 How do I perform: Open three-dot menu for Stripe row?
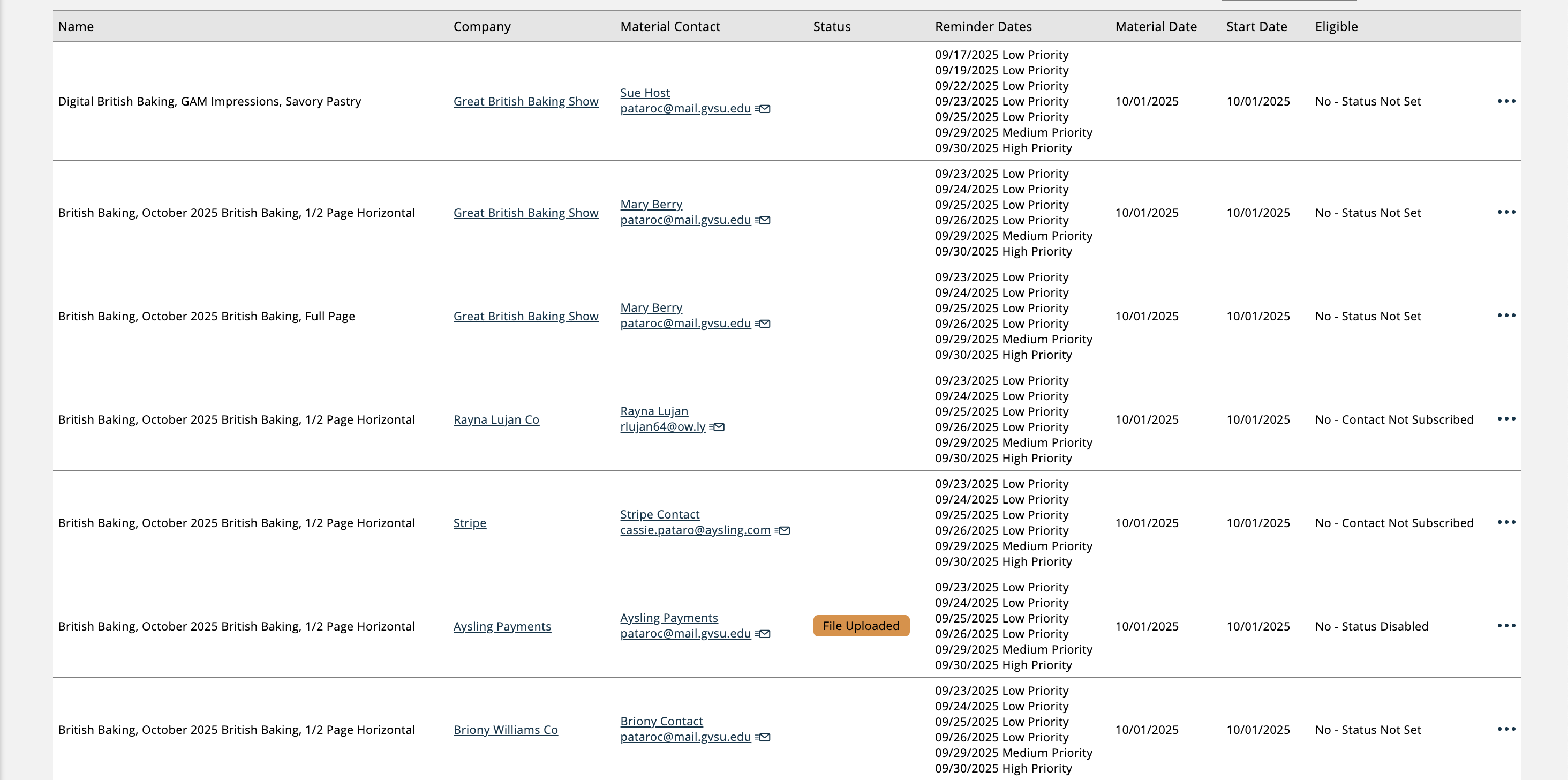1506,522
